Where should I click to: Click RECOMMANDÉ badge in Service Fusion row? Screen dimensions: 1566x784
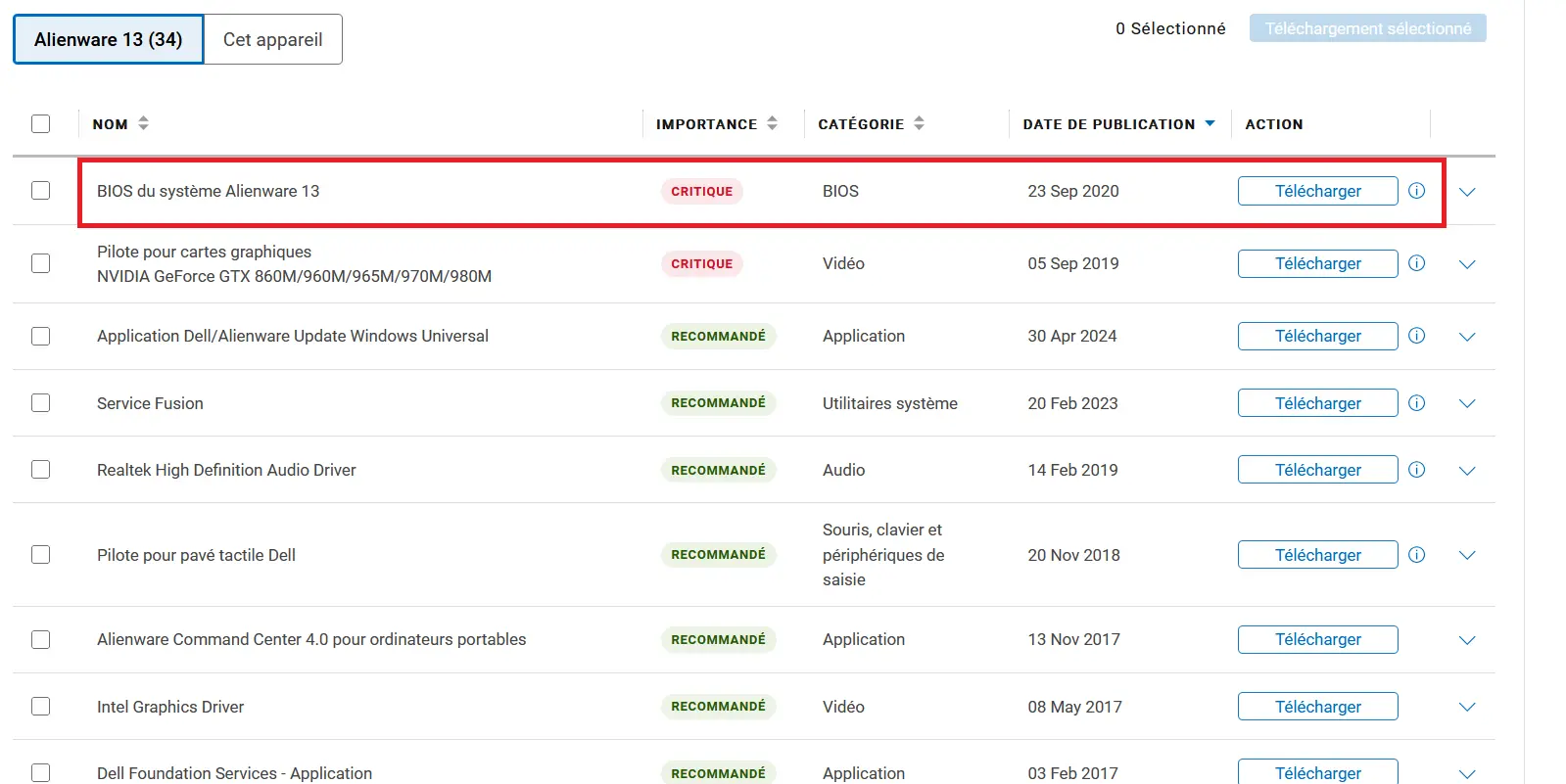[718, 403]
